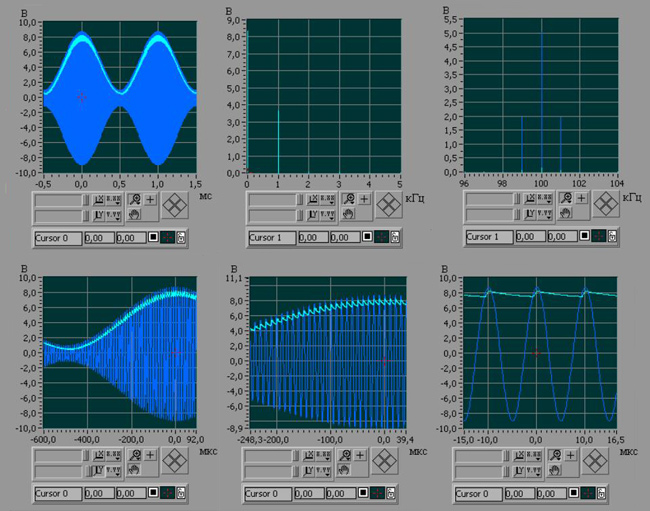This screenshot has width=650, height=511.
Task: Open Y-axis format menu for -15 to 16,5 мкс graph
Action: click(x=534, y=471)
